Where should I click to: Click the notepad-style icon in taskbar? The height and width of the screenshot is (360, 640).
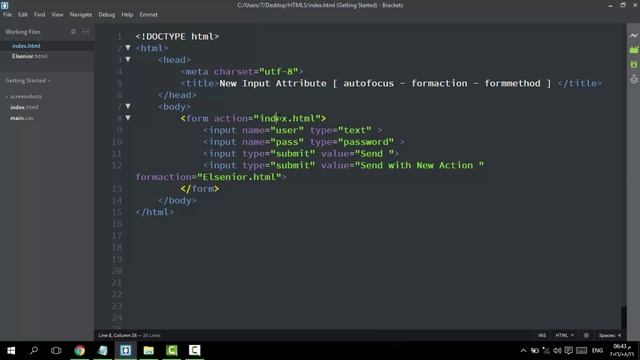(x=102, y=350)
